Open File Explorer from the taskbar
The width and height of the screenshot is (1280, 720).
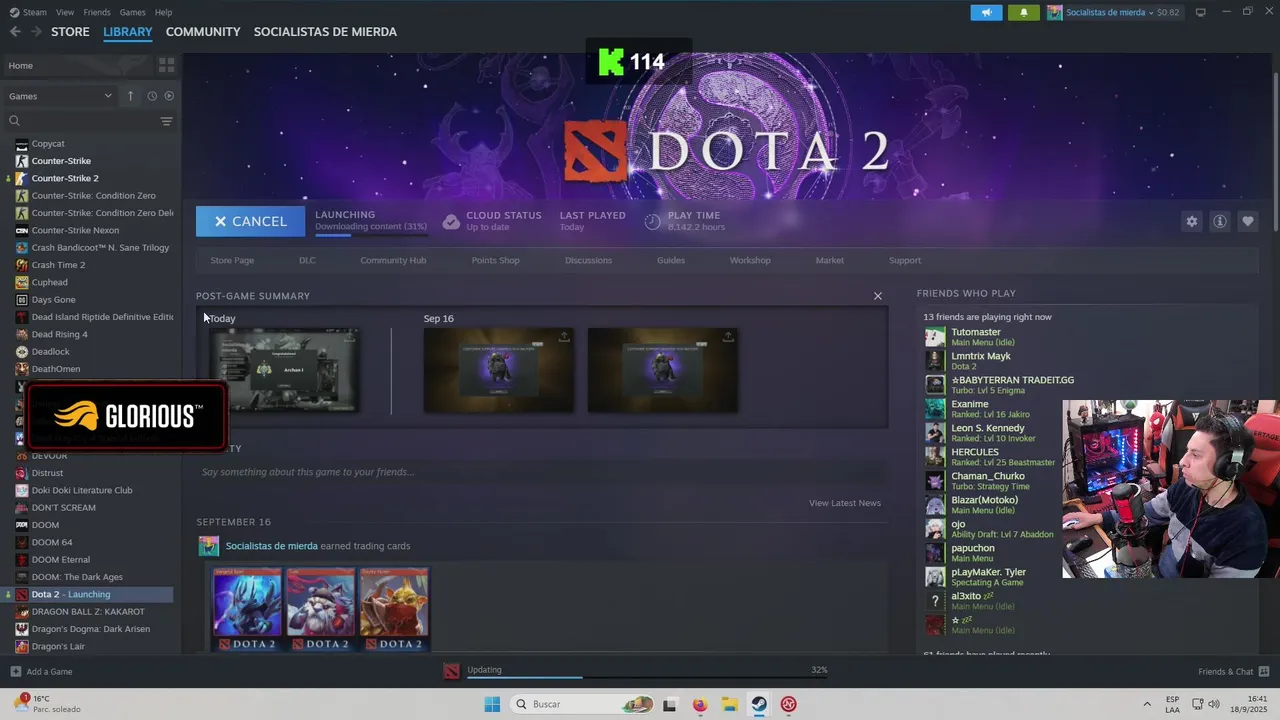tap(729, 704)
